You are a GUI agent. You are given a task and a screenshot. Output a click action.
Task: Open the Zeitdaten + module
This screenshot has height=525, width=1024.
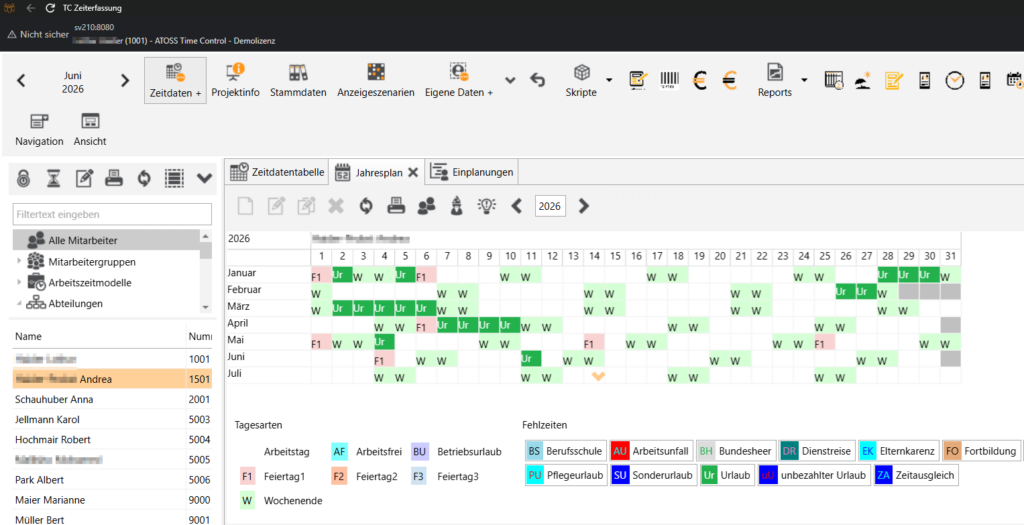pyautogui.click(x=175, y=80)
